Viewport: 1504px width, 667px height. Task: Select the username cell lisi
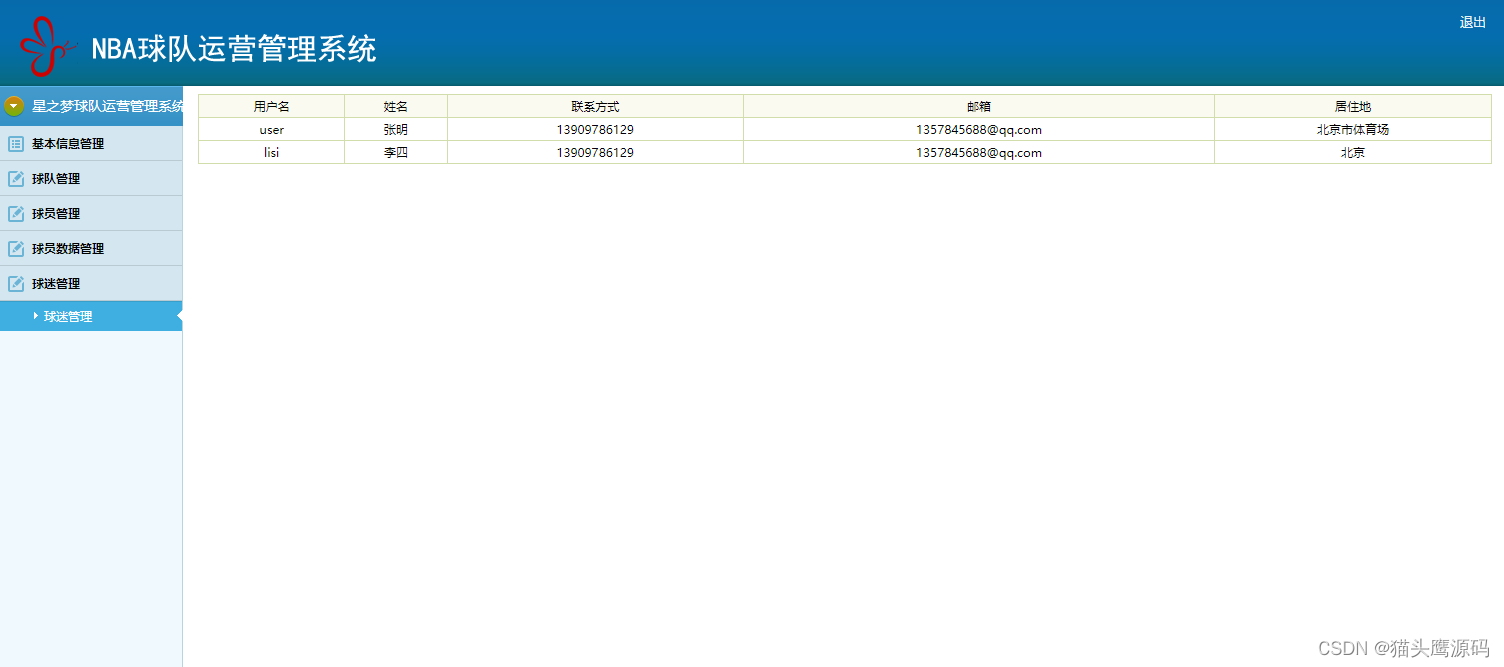(272, 152)
